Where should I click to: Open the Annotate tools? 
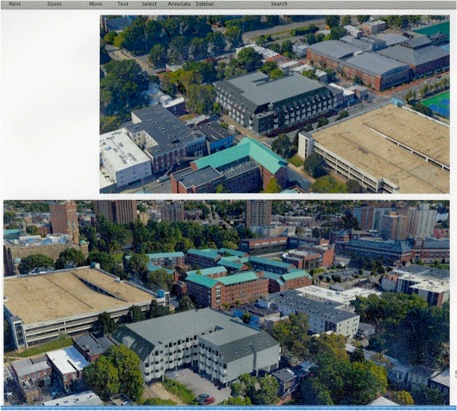[x=179, y=4]
